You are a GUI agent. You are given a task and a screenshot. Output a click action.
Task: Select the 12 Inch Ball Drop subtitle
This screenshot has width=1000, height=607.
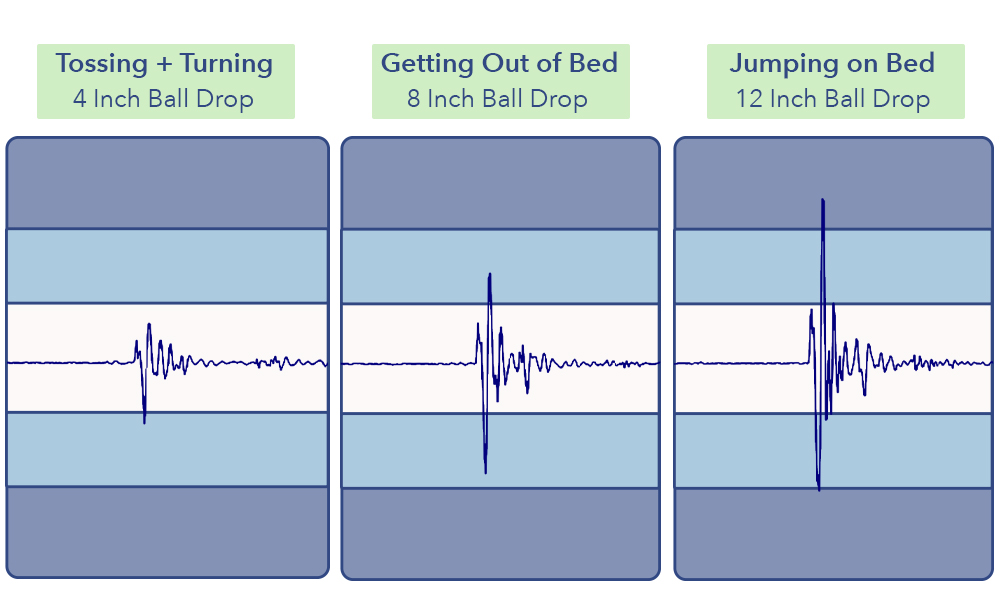pos(833,99)
